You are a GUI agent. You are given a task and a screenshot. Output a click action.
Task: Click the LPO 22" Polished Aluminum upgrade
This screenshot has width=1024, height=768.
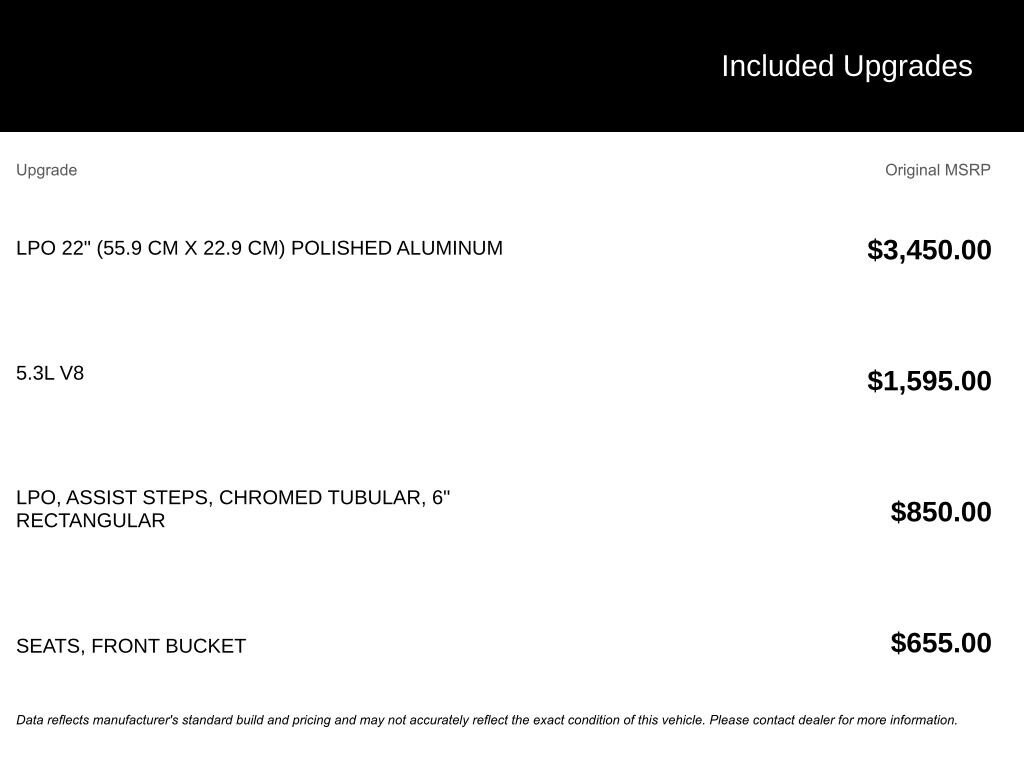(x=259, y=248)
